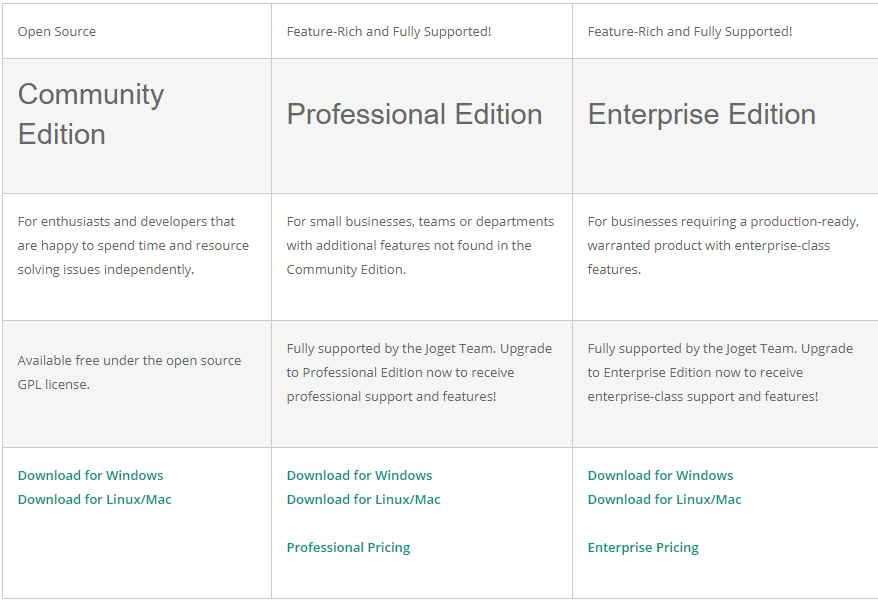Click the Open Source label

pos(57,31)
